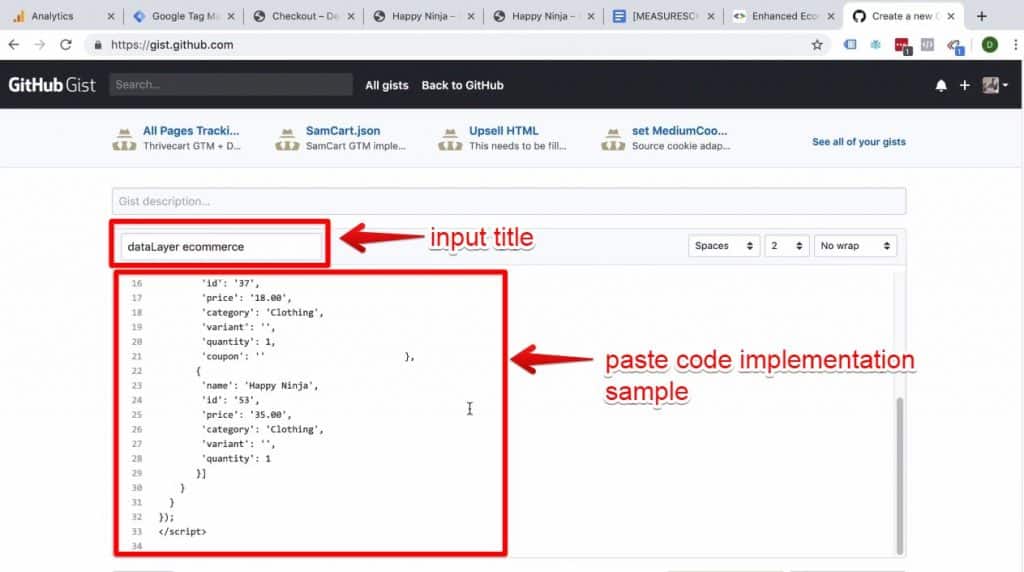The width and height of the screenshot is (1024, 572).
Task: Click code line 'name': 'Happy Ninja'
Action: coord(260,386)
